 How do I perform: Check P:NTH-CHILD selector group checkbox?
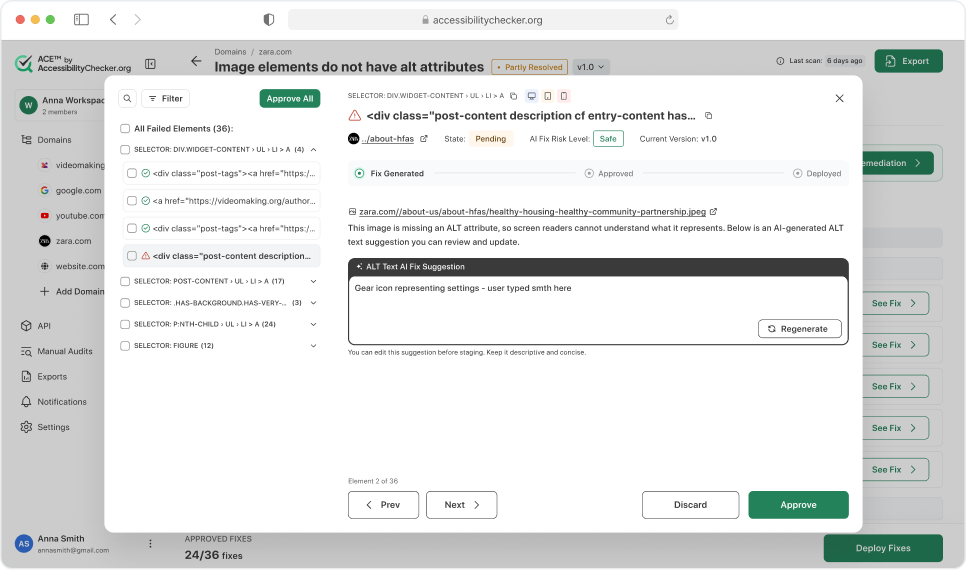click(x=125, y=325)
